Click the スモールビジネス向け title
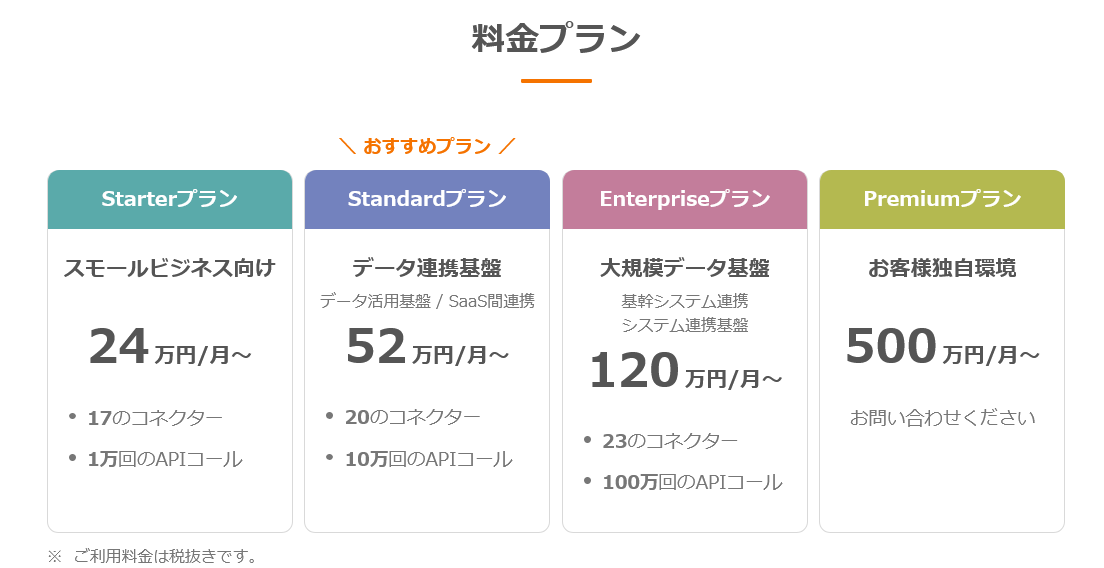 [169, 268]
